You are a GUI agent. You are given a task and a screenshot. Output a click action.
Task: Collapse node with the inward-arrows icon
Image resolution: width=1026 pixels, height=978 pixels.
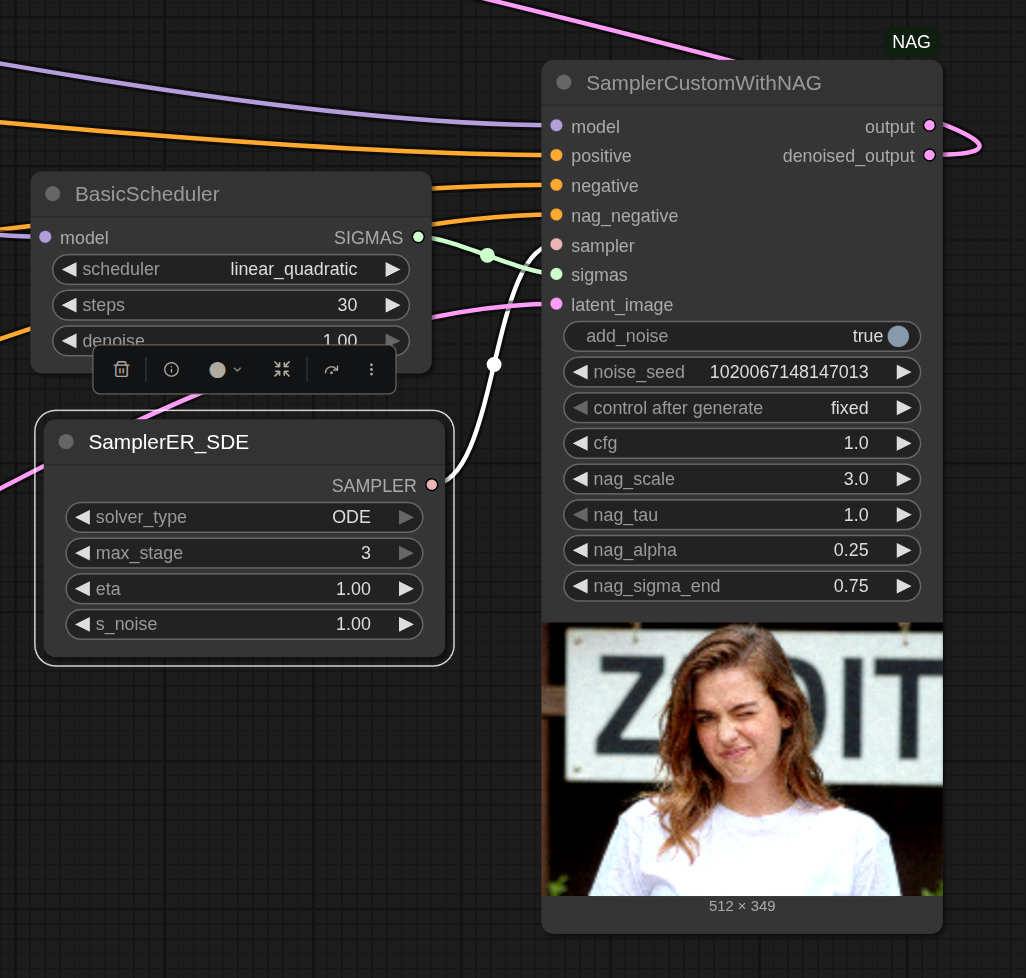coord(282,370)
